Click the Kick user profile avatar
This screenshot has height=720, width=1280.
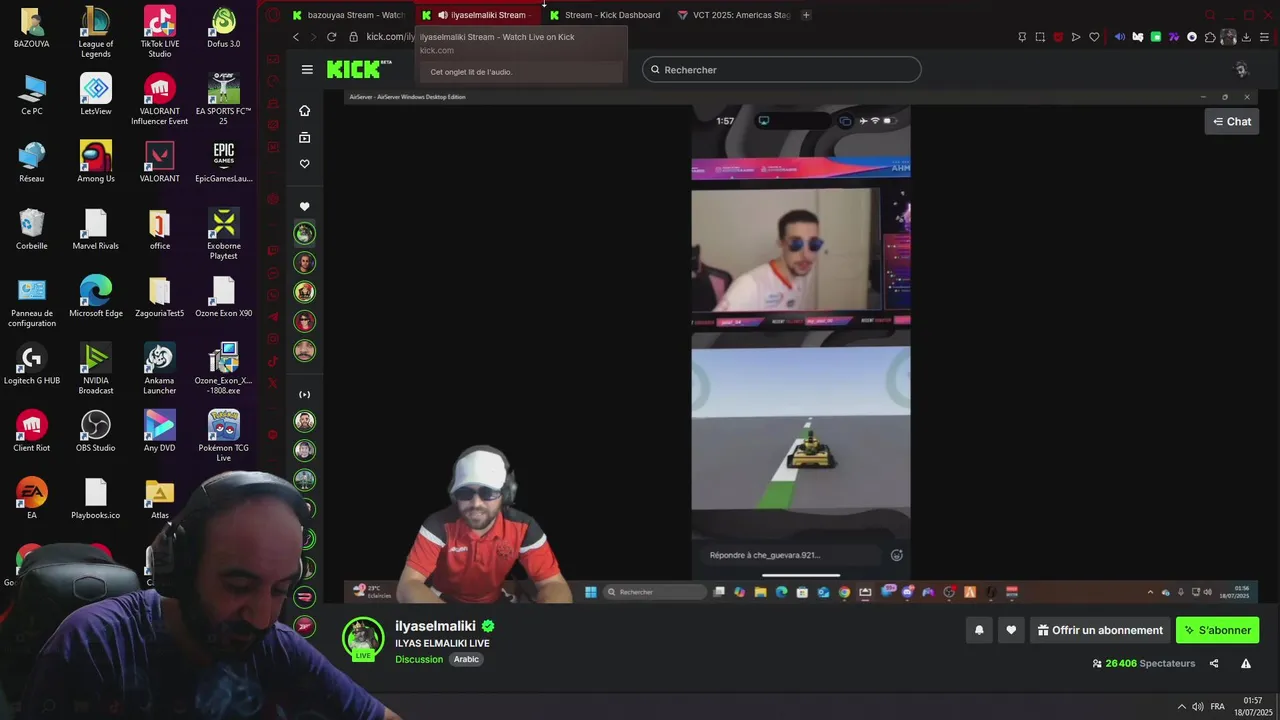pos(1242,70)
